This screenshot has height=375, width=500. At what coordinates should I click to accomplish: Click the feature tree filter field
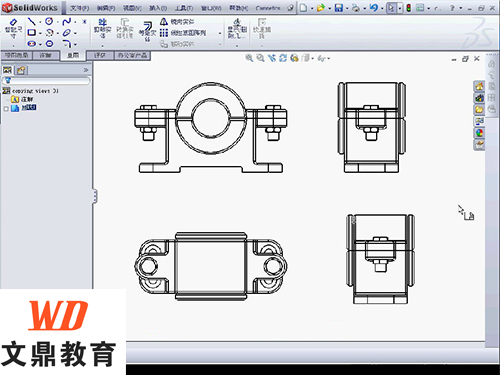coord(46,80)
